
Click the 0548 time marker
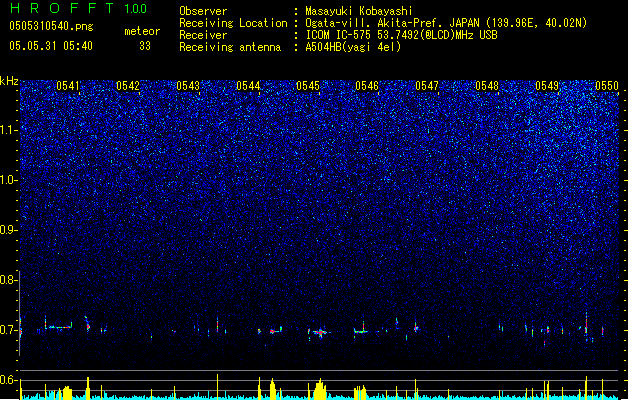pos(487,86)
